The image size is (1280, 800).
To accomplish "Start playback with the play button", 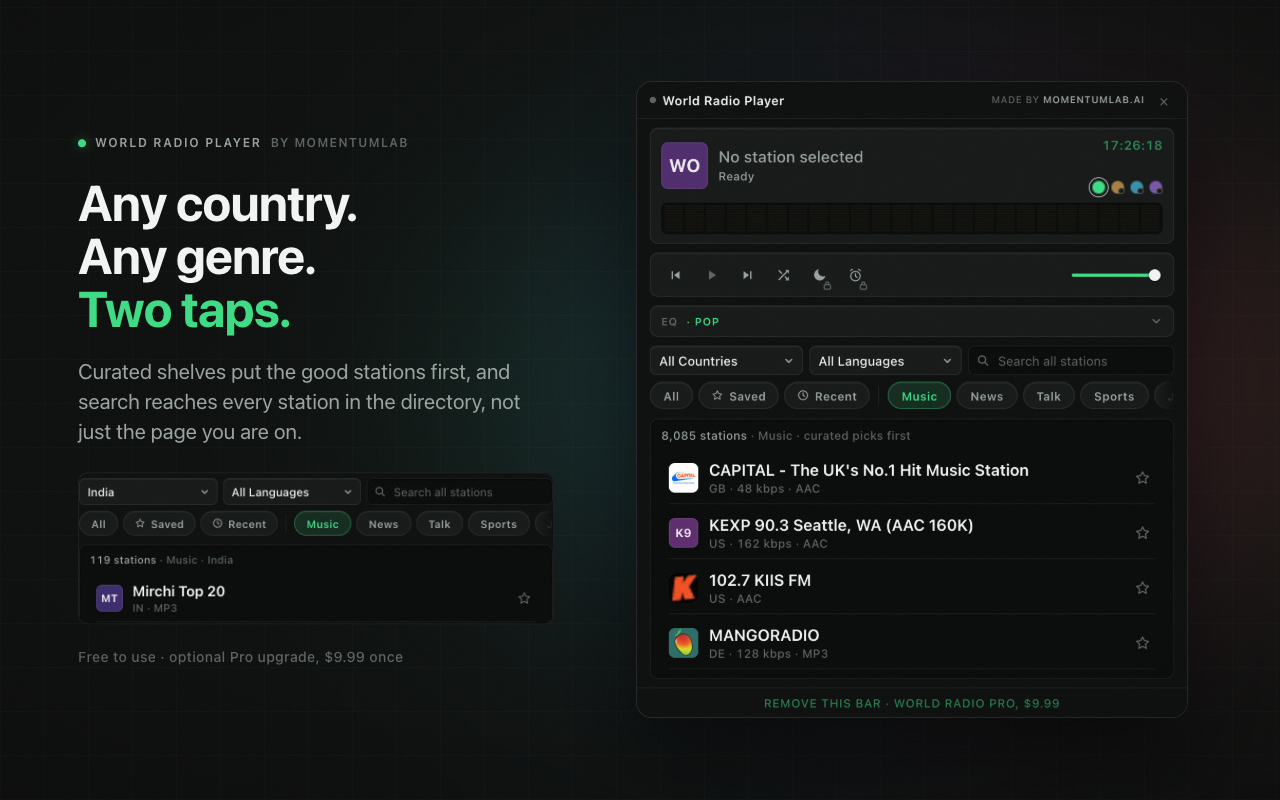I will click(x=712, y=275).
